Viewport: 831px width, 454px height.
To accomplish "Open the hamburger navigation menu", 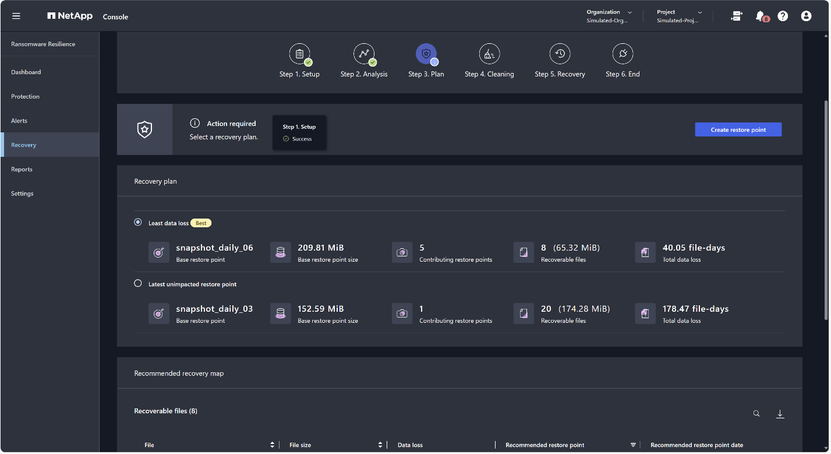I will pos(16,16).
